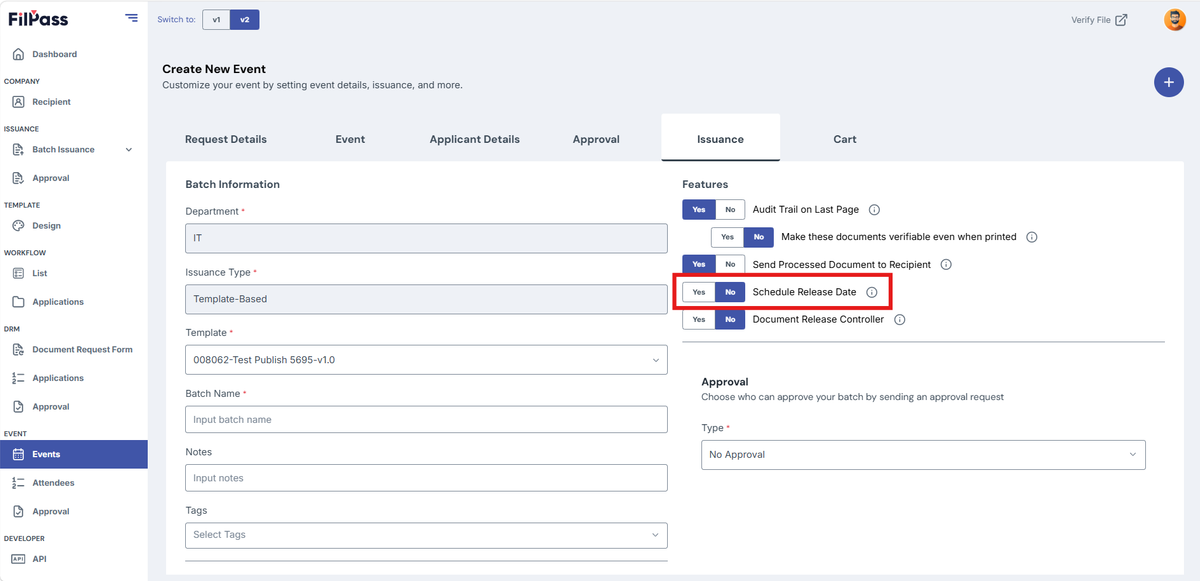1200x581 pixels.
Task: Open the Design palette icon
Action: 18,226
